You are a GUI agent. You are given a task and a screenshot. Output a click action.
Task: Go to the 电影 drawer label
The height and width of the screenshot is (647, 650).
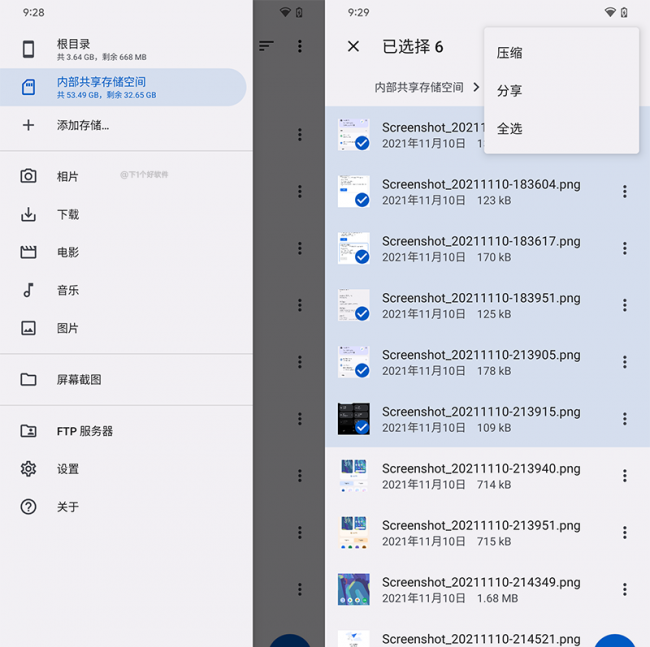68,252
